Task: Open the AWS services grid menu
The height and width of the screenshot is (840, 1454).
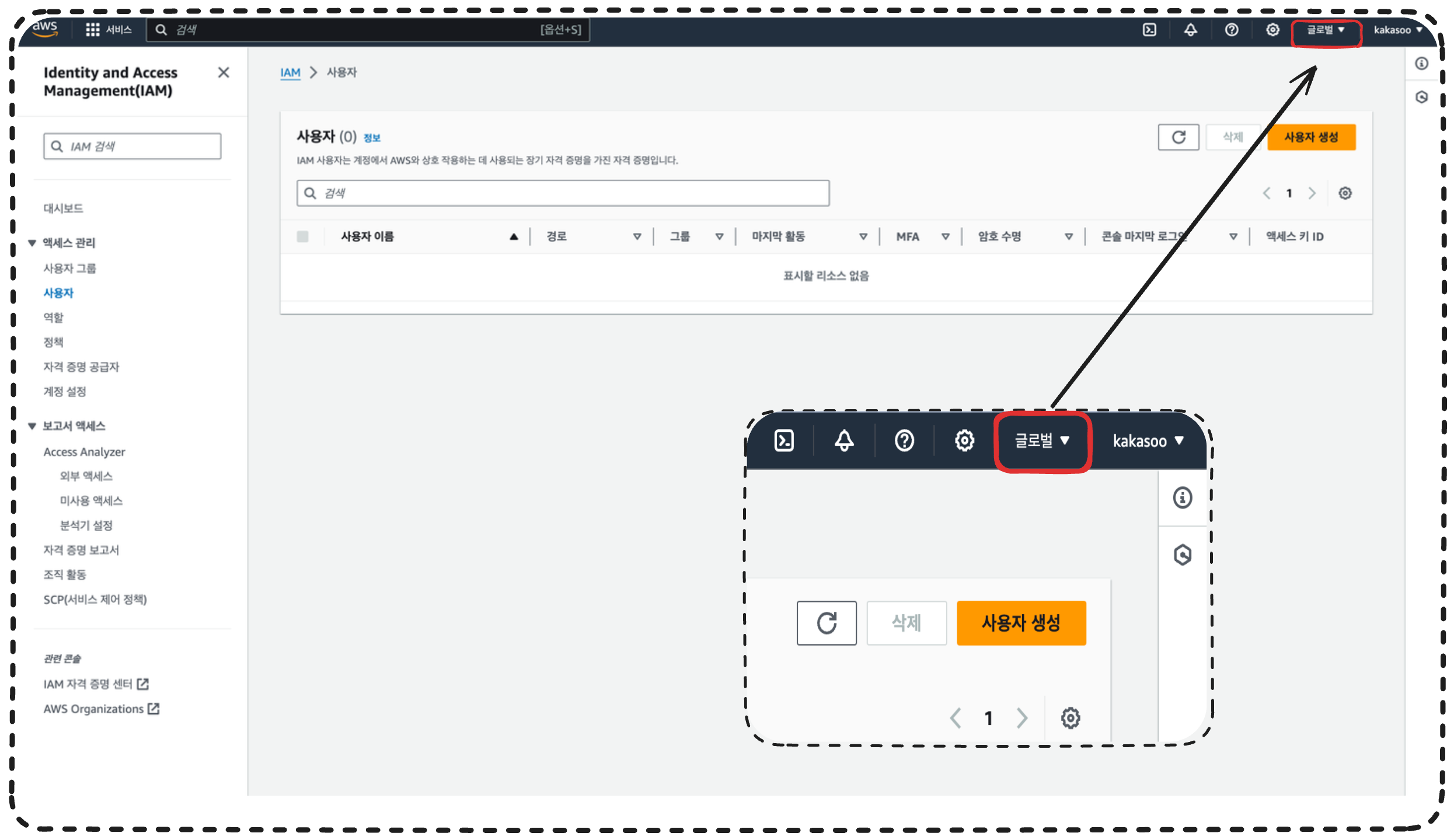Action: 92,30
